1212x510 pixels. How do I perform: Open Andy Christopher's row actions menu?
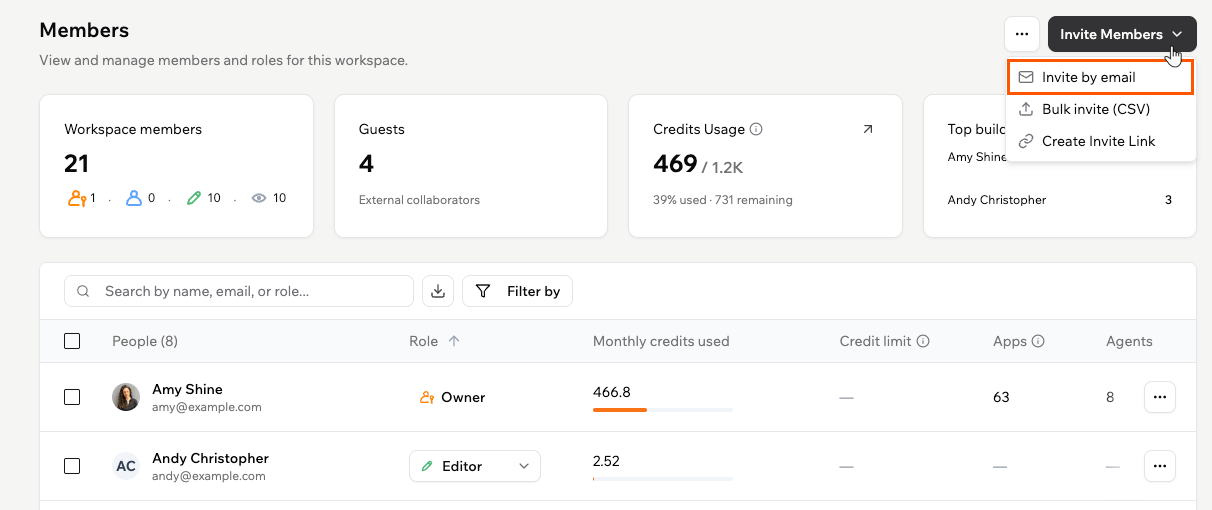1160,466
